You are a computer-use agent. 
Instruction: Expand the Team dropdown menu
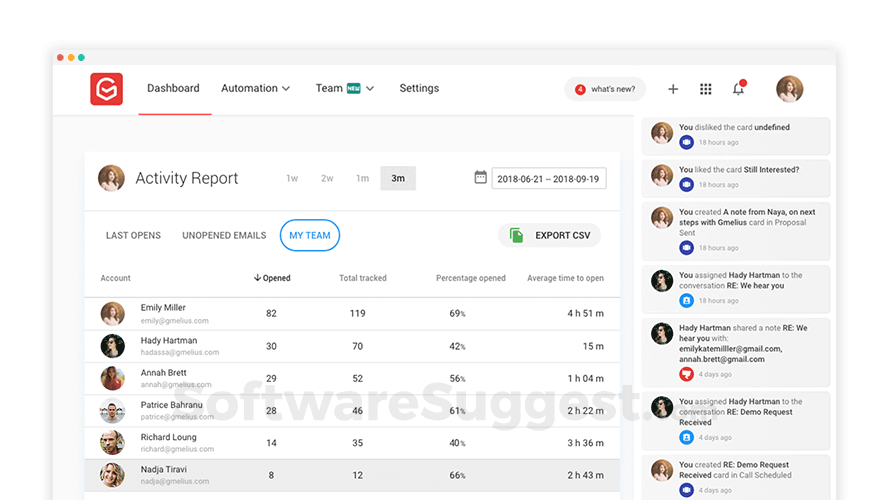point(345,88)
